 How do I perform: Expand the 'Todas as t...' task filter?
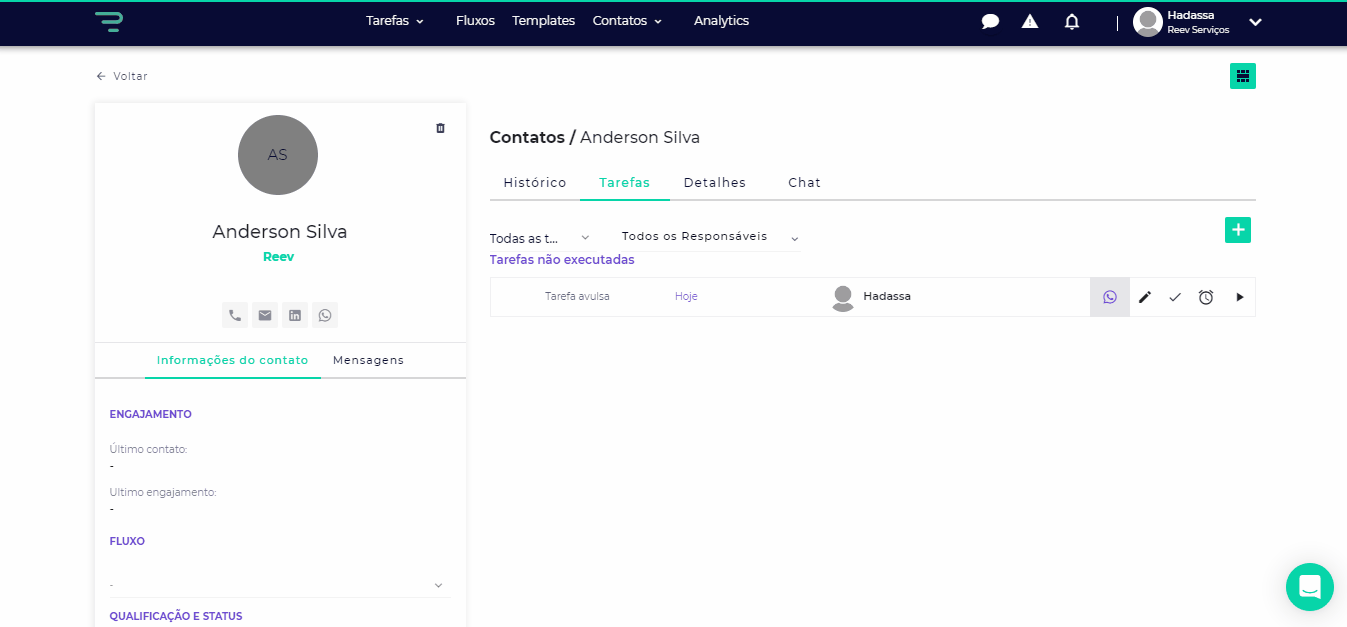[540, 238]
